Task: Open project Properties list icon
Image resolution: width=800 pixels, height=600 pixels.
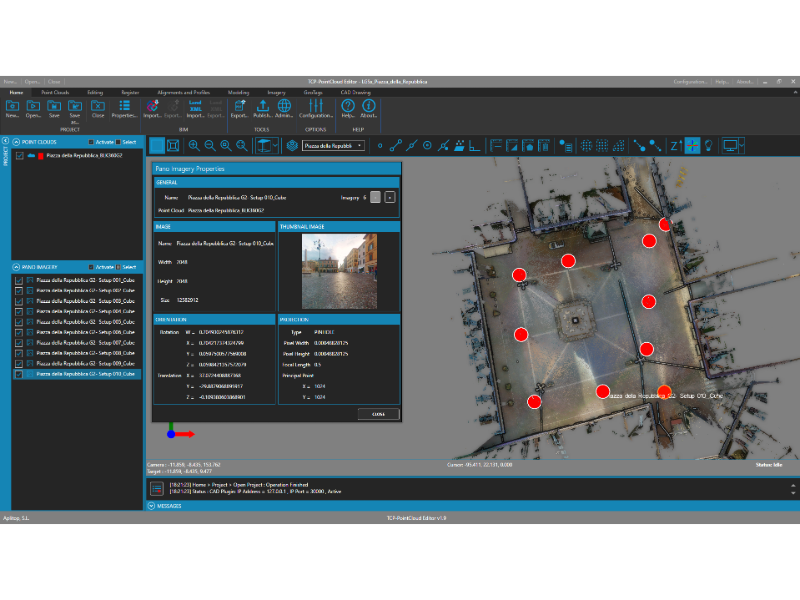Action: point(124,109)
